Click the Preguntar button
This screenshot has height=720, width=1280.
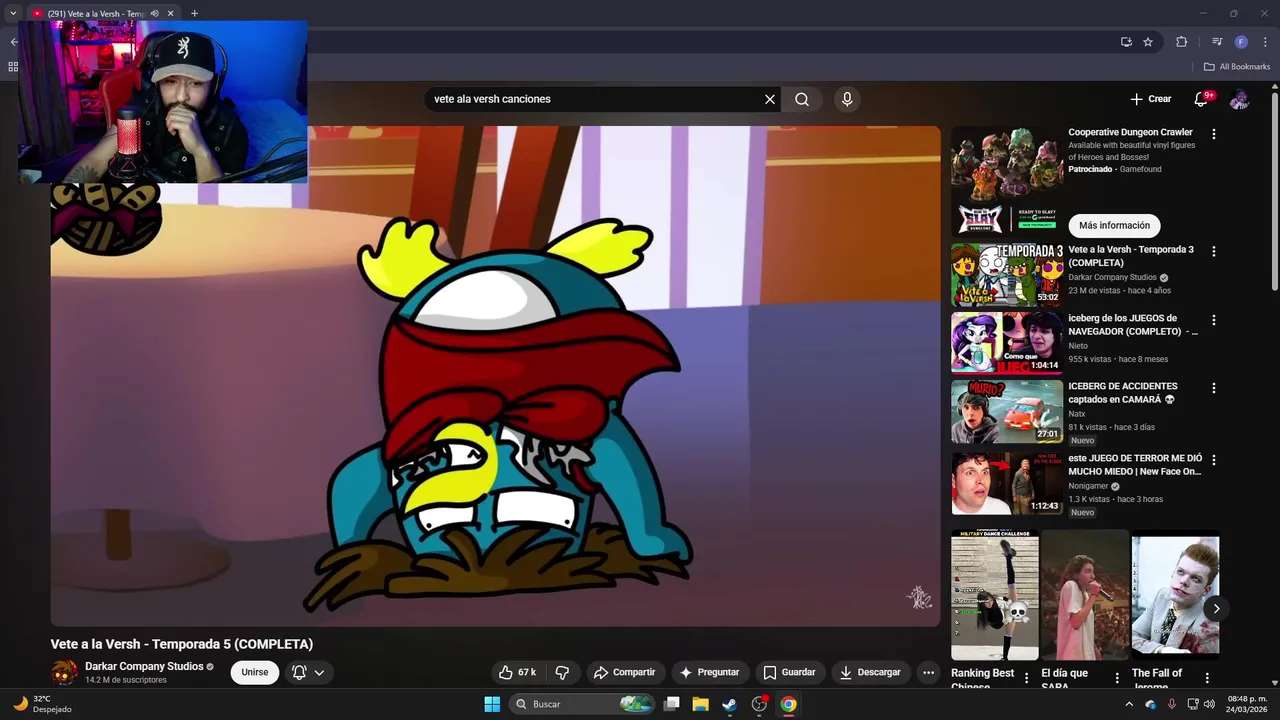(709, 672)
